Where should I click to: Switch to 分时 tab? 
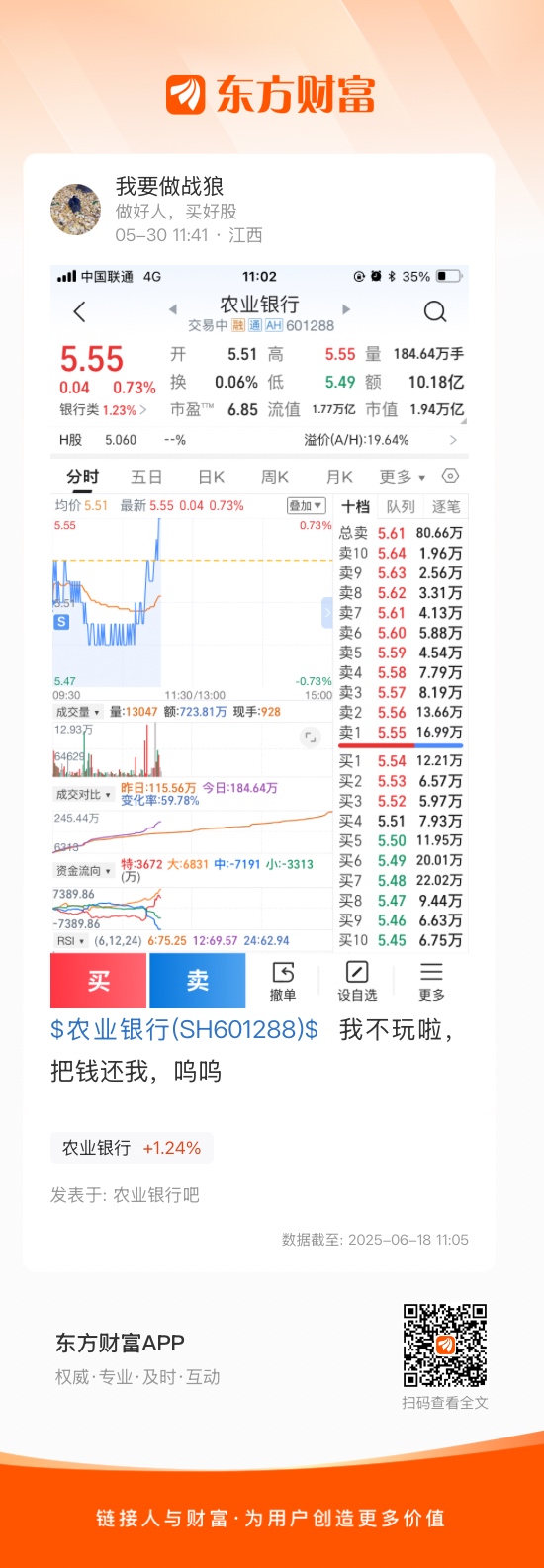(83, 477)
